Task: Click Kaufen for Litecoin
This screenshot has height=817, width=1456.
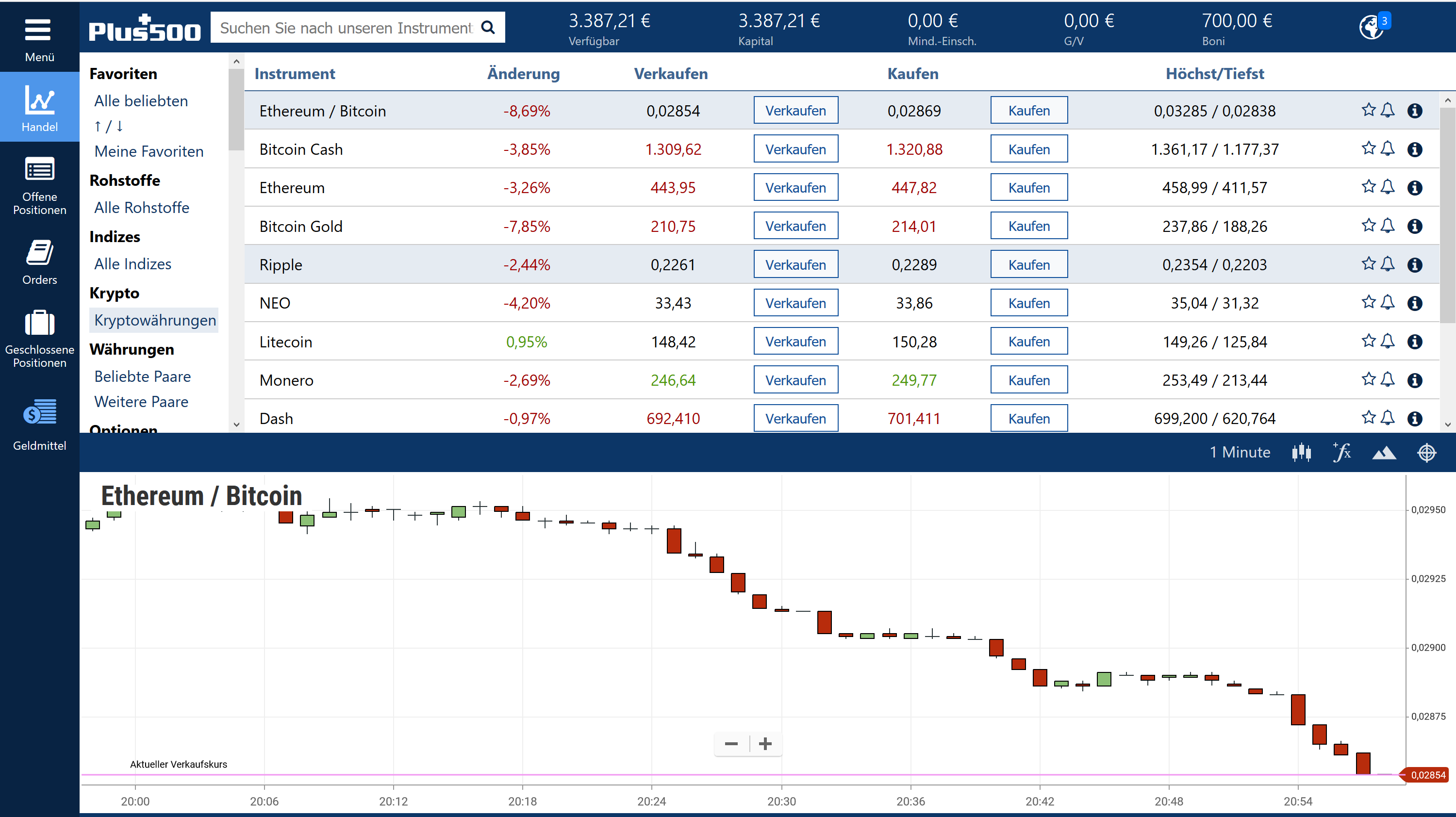Action: pos(1029,341)
